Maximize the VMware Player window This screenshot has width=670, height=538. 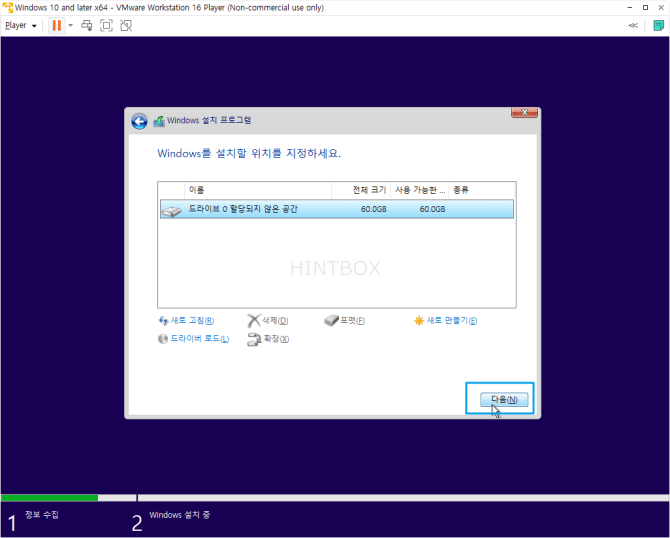pyautogui.click(x=645, y=8)
